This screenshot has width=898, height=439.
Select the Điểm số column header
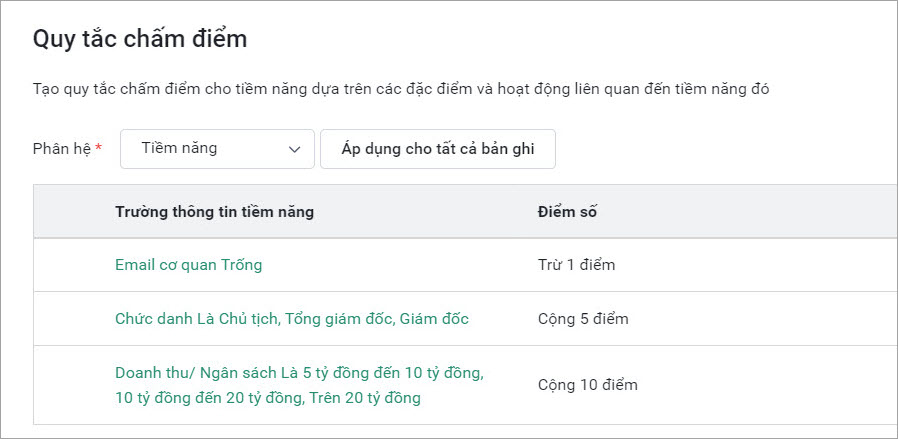[x=568, y=212]
